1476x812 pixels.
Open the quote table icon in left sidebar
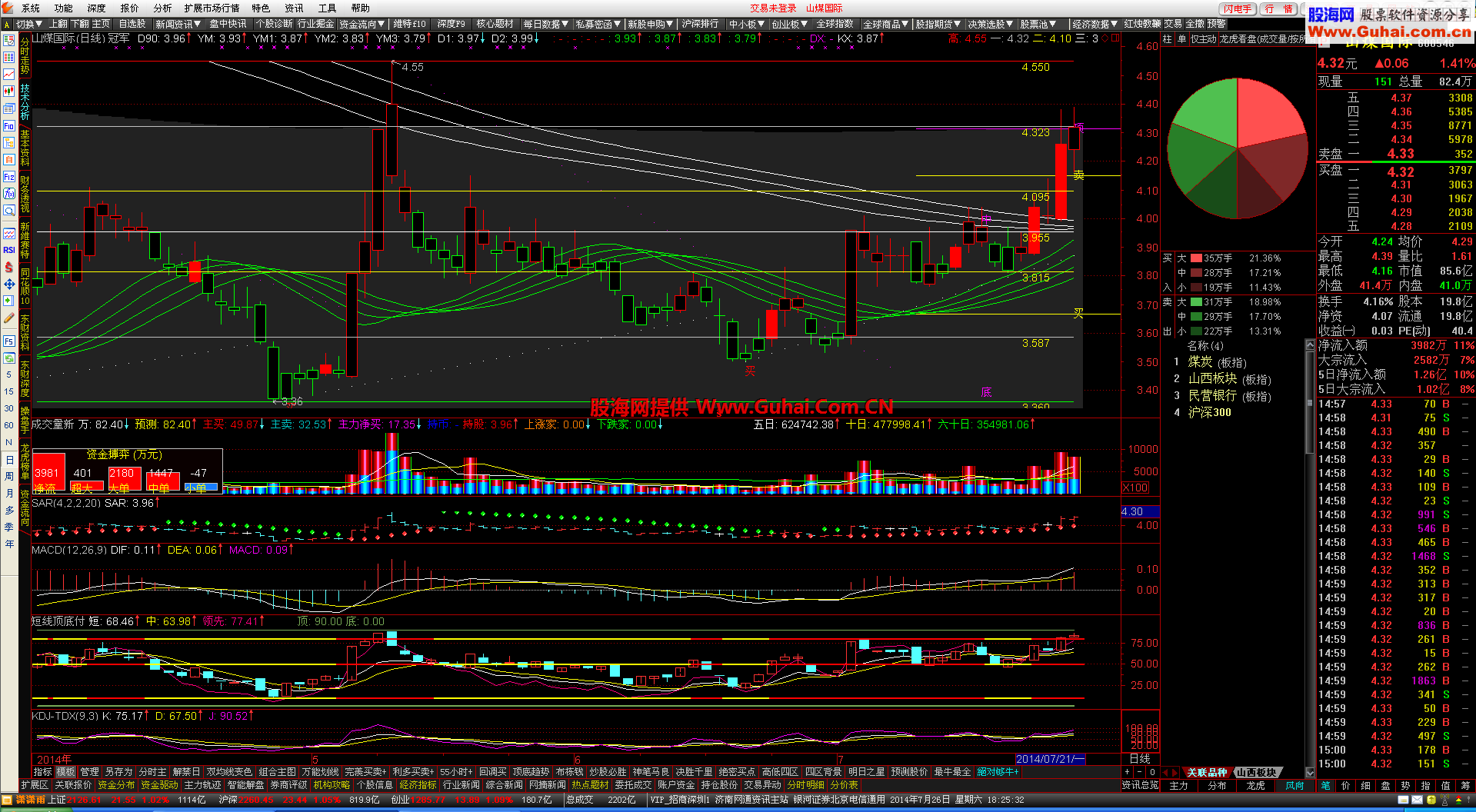8,58
